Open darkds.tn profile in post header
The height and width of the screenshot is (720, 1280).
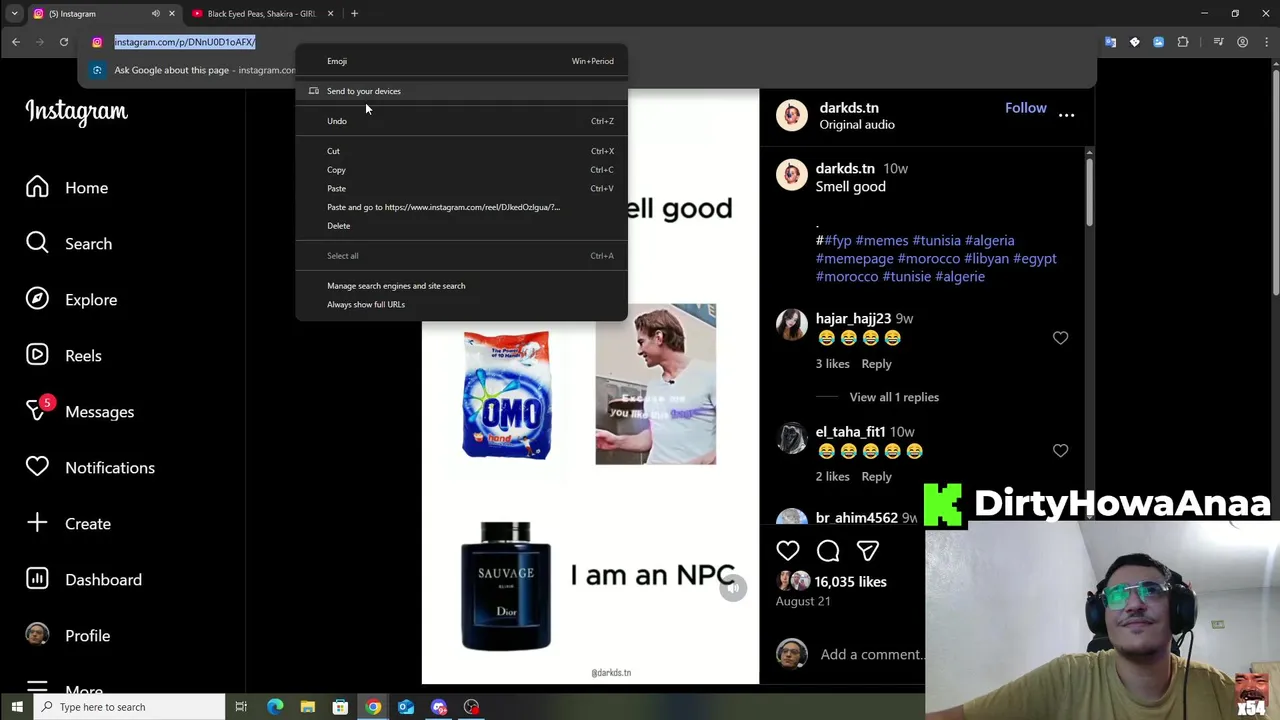(849, 108)
